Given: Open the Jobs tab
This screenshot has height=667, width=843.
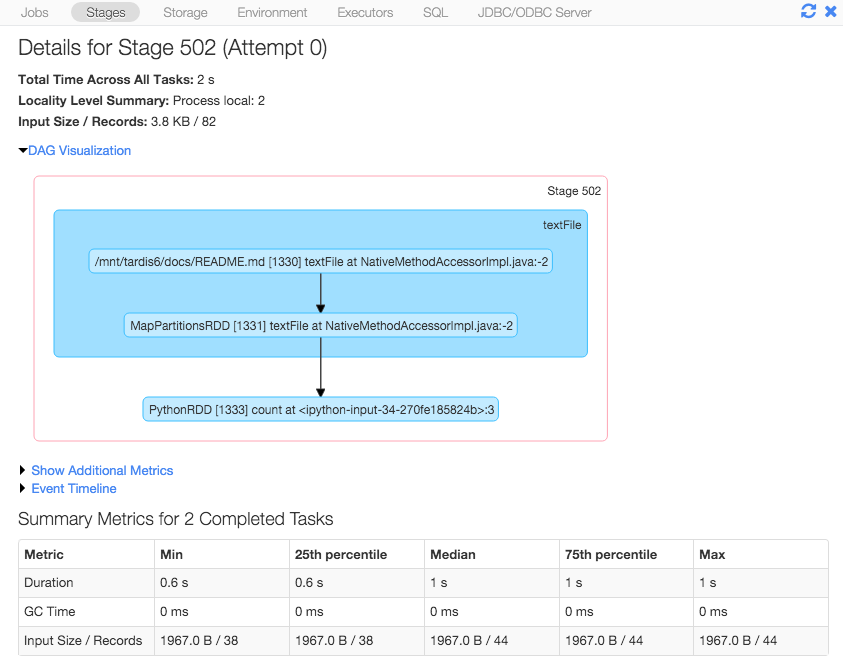Looking at the screenshot, I should pos(34,13).
